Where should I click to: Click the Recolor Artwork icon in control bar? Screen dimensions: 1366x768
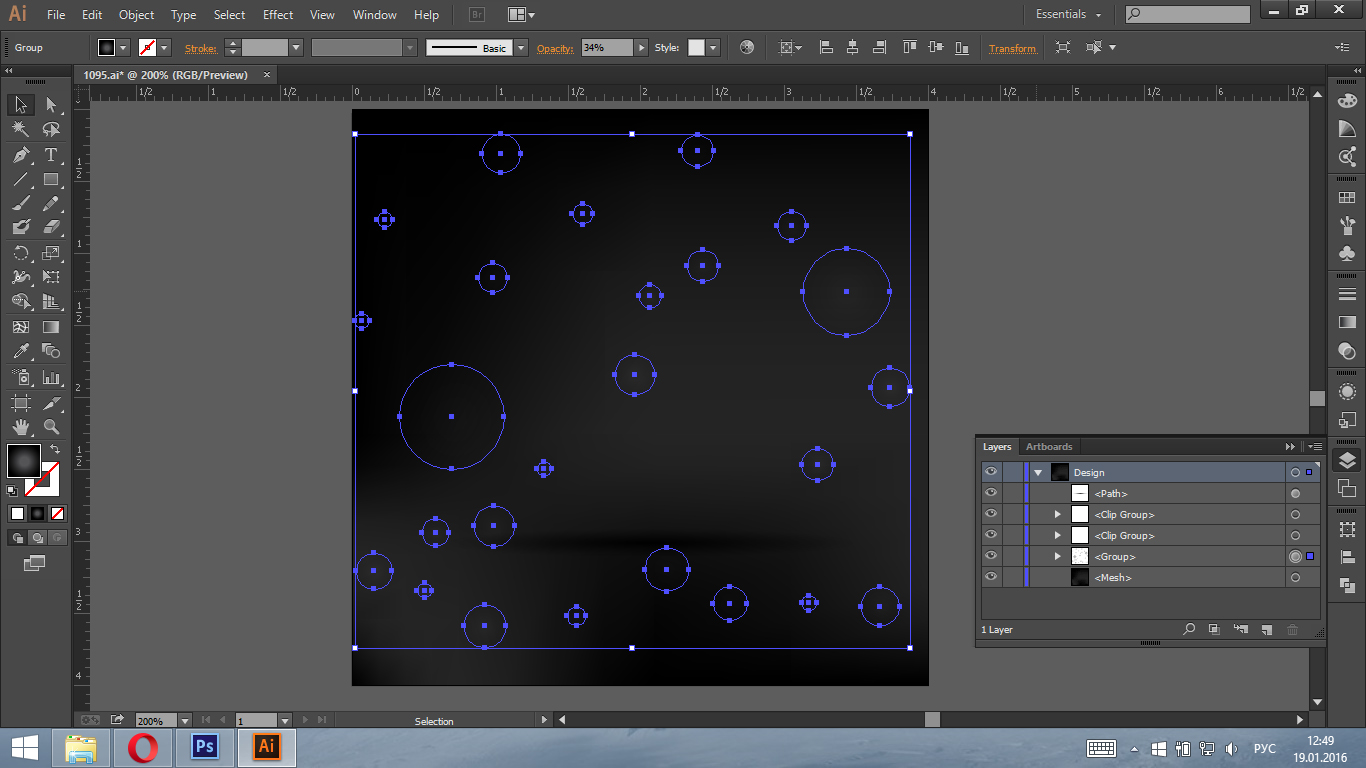coord(747,48)
